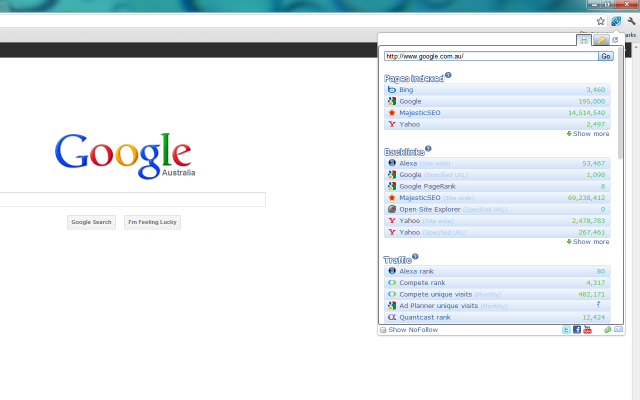
Task: Open help icon next to Pages Indexed
Action: (x=448, y=75)
